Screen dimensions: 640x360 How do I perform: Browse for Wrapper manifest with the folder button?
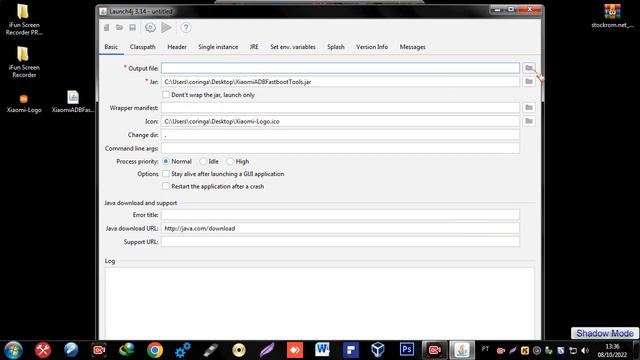pos(529,108)
